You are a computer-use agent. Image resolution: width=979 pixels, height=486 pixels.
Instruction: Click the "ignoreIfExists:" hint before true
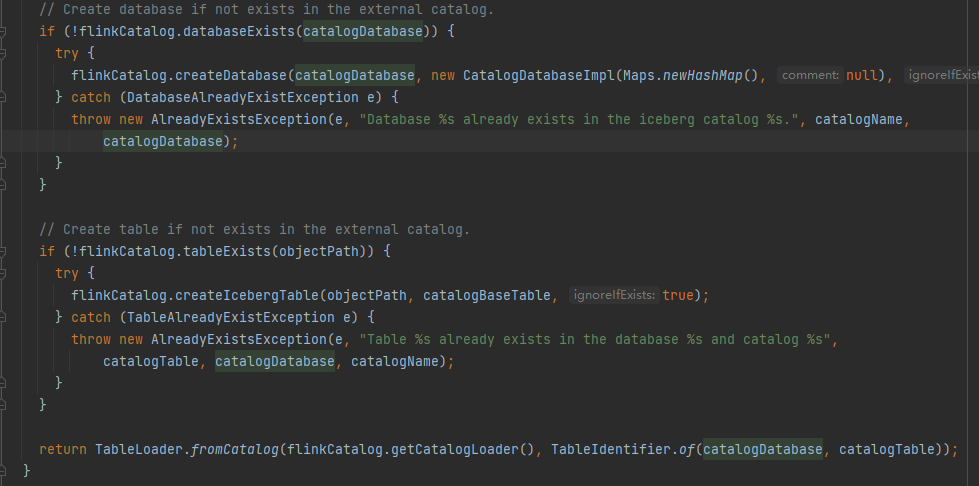(x=614, y=295)
